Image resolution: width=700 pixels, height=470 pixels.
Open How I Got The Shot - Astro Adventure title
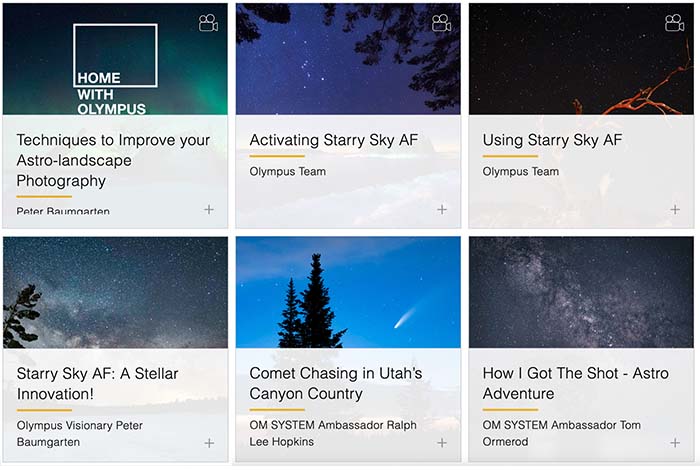pos(575,383)
